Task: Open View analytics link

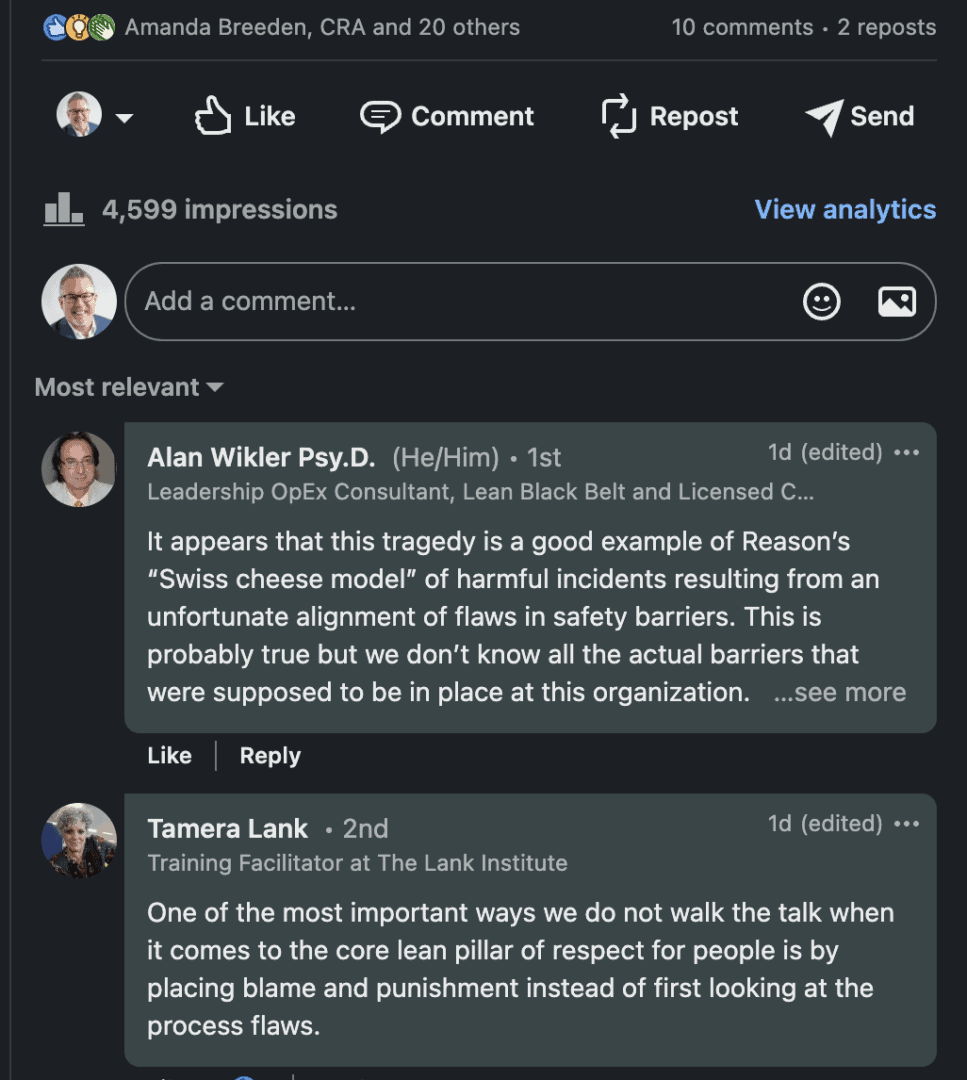Action: point(845,209)
